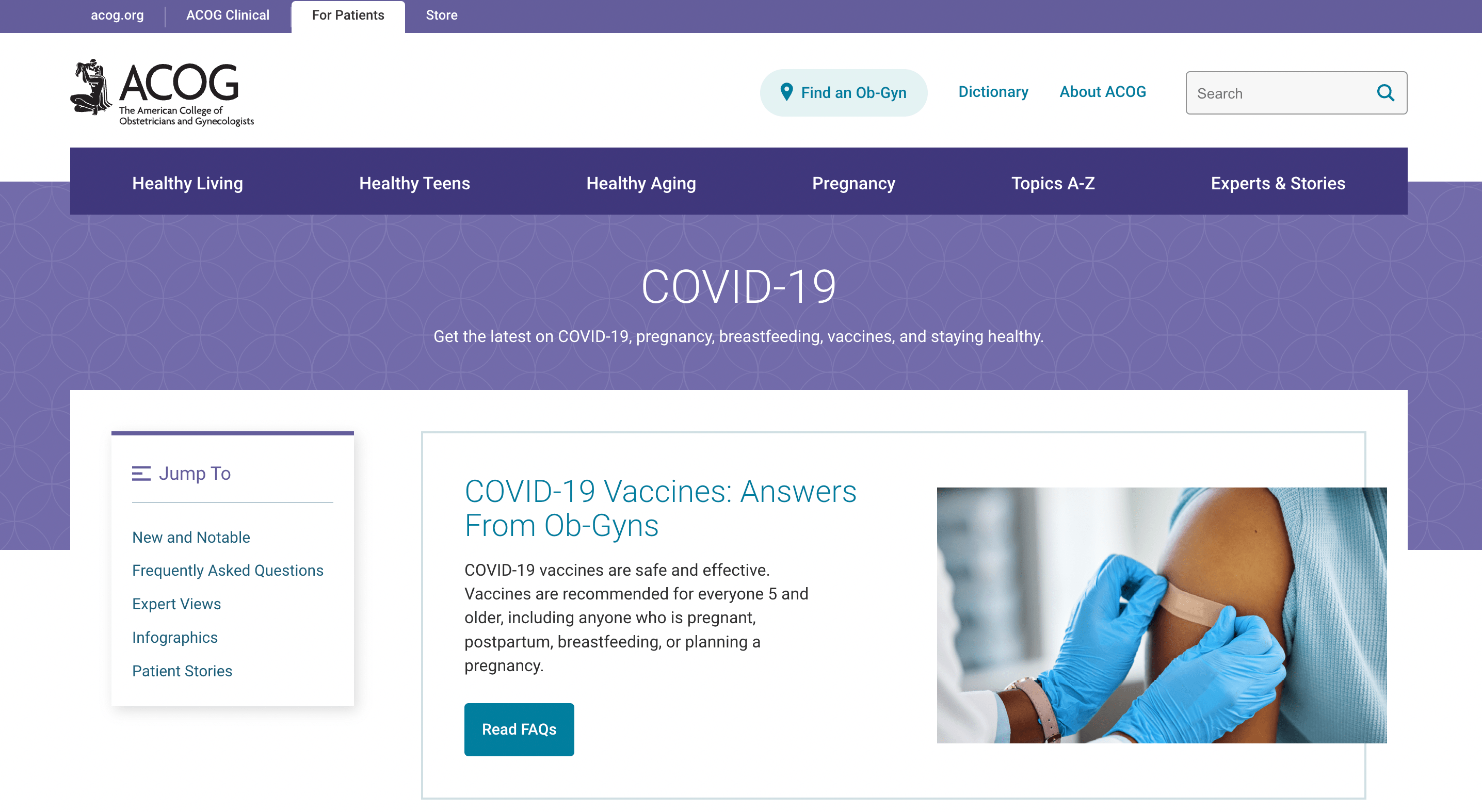Viewport: 1482px width, 812px height.
Task: Expand the Expert Views jump link
Action: point(176,604)
